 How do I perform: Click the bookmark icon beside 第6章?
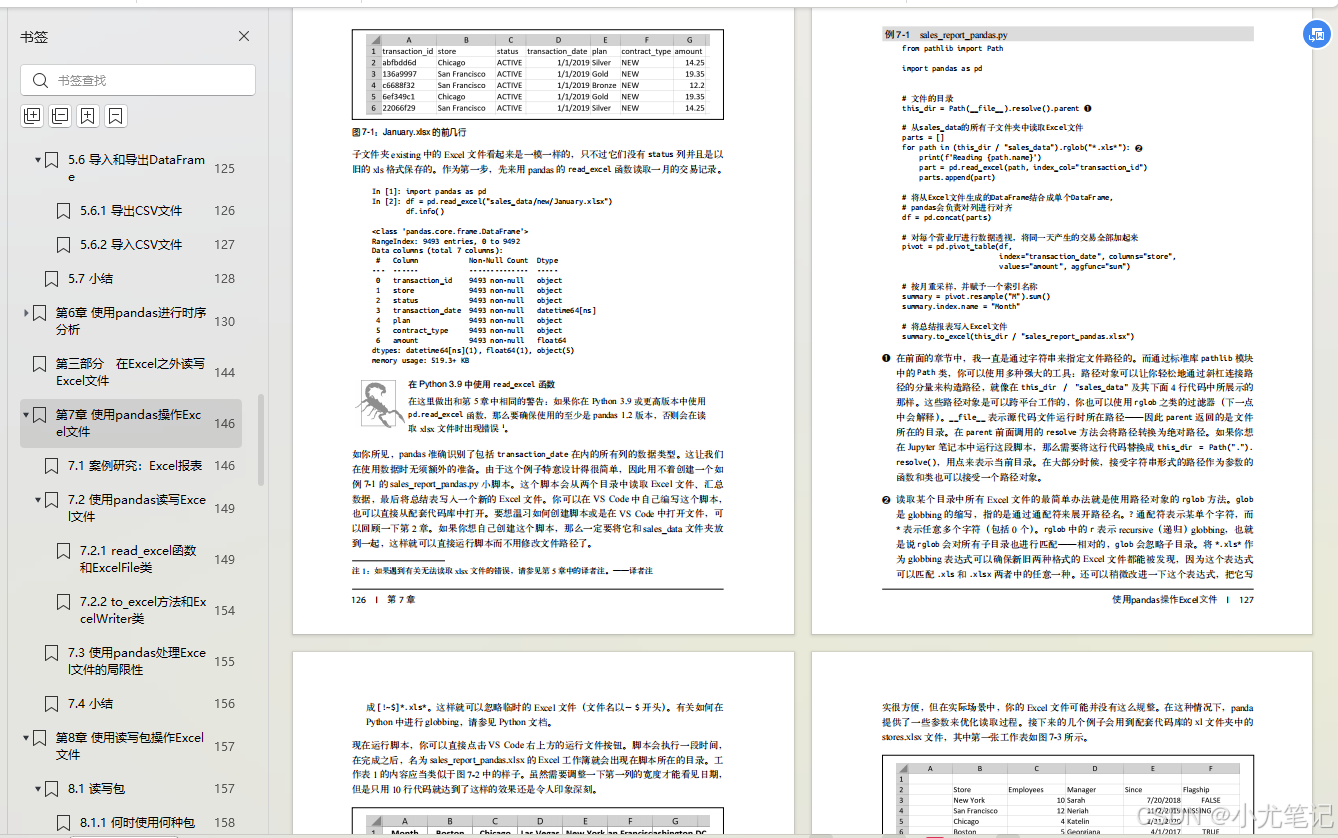click(38, 313)
